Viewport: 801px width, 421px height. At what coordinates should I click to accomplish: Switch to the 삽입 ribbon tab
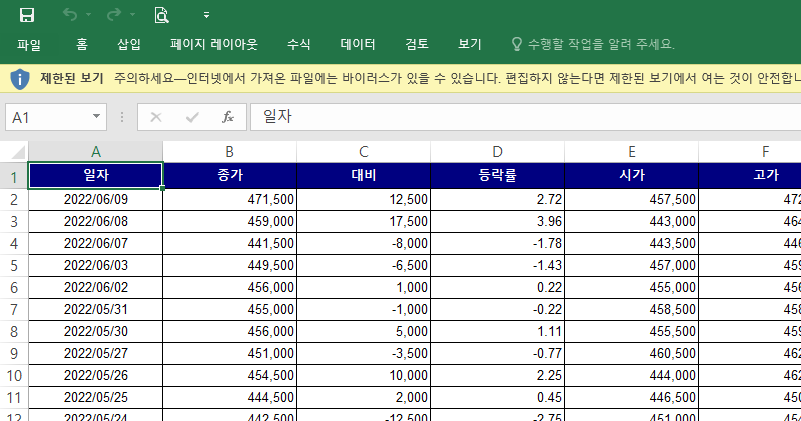tap(129, 44)
